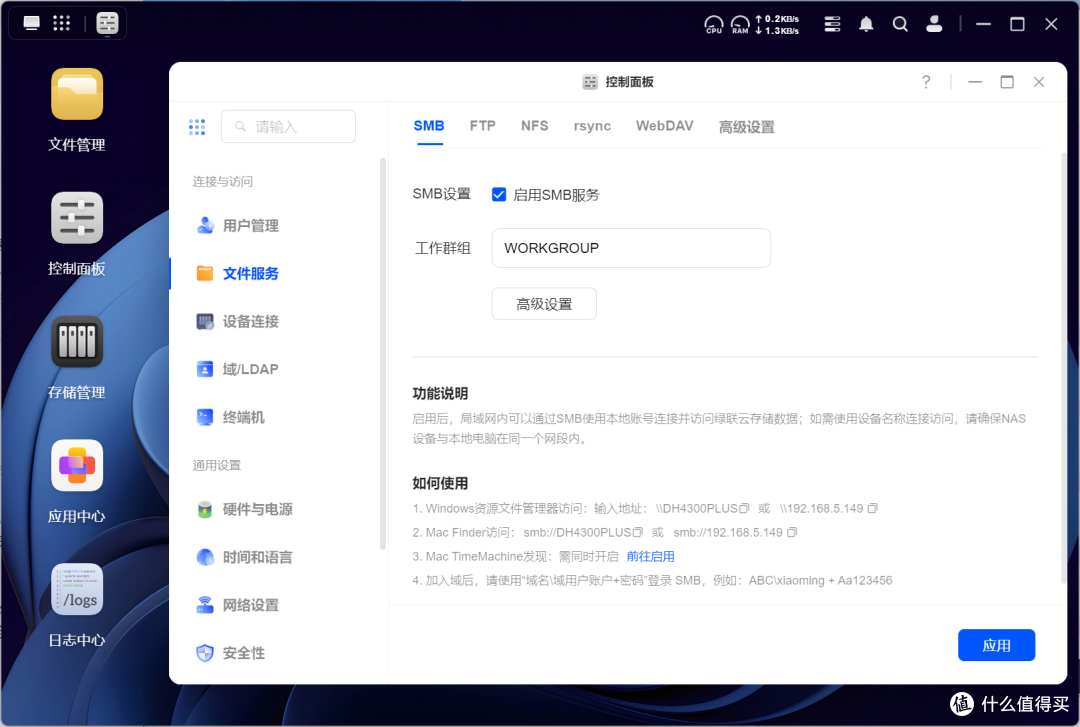Switch to the FTP tab

click(x=483, y=126)
